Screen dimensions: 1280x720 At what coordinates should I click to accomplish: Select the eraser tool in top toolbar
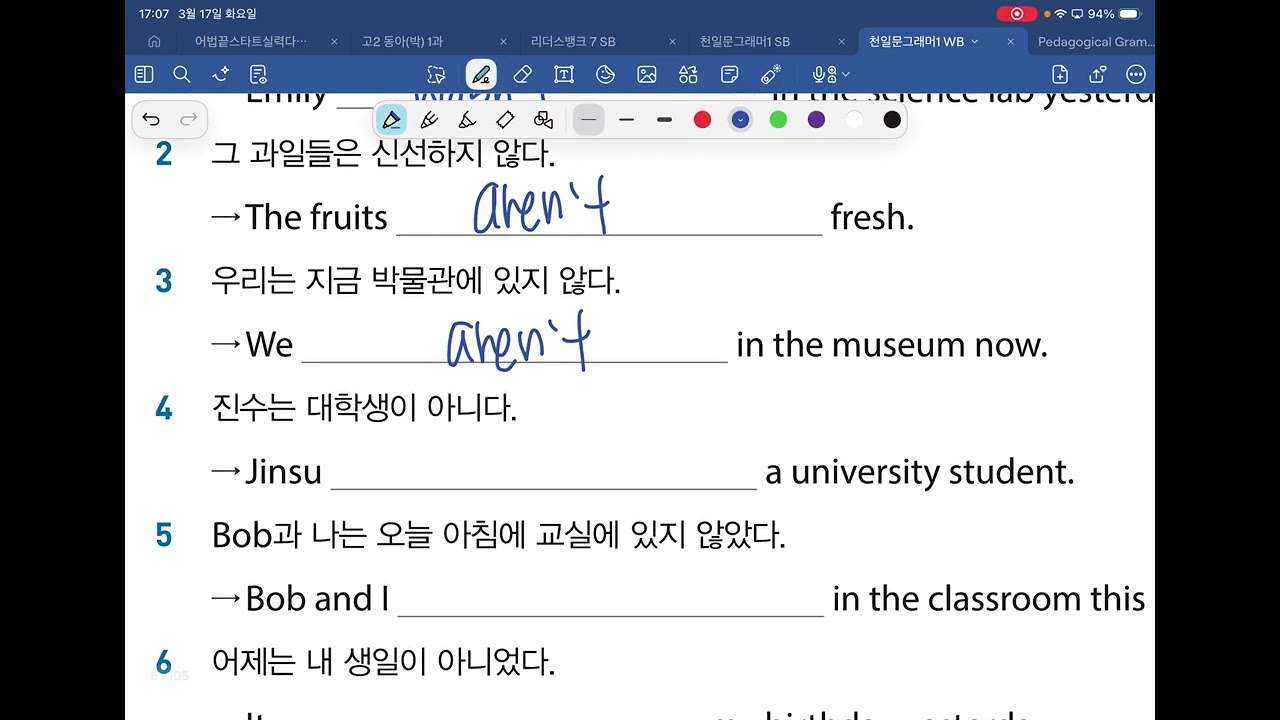pos(521,74)
